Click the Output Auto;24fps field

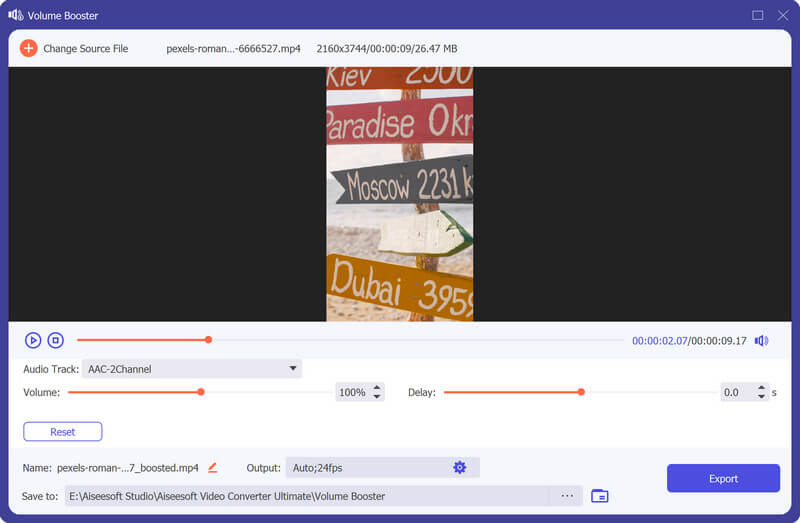point(383,467)
